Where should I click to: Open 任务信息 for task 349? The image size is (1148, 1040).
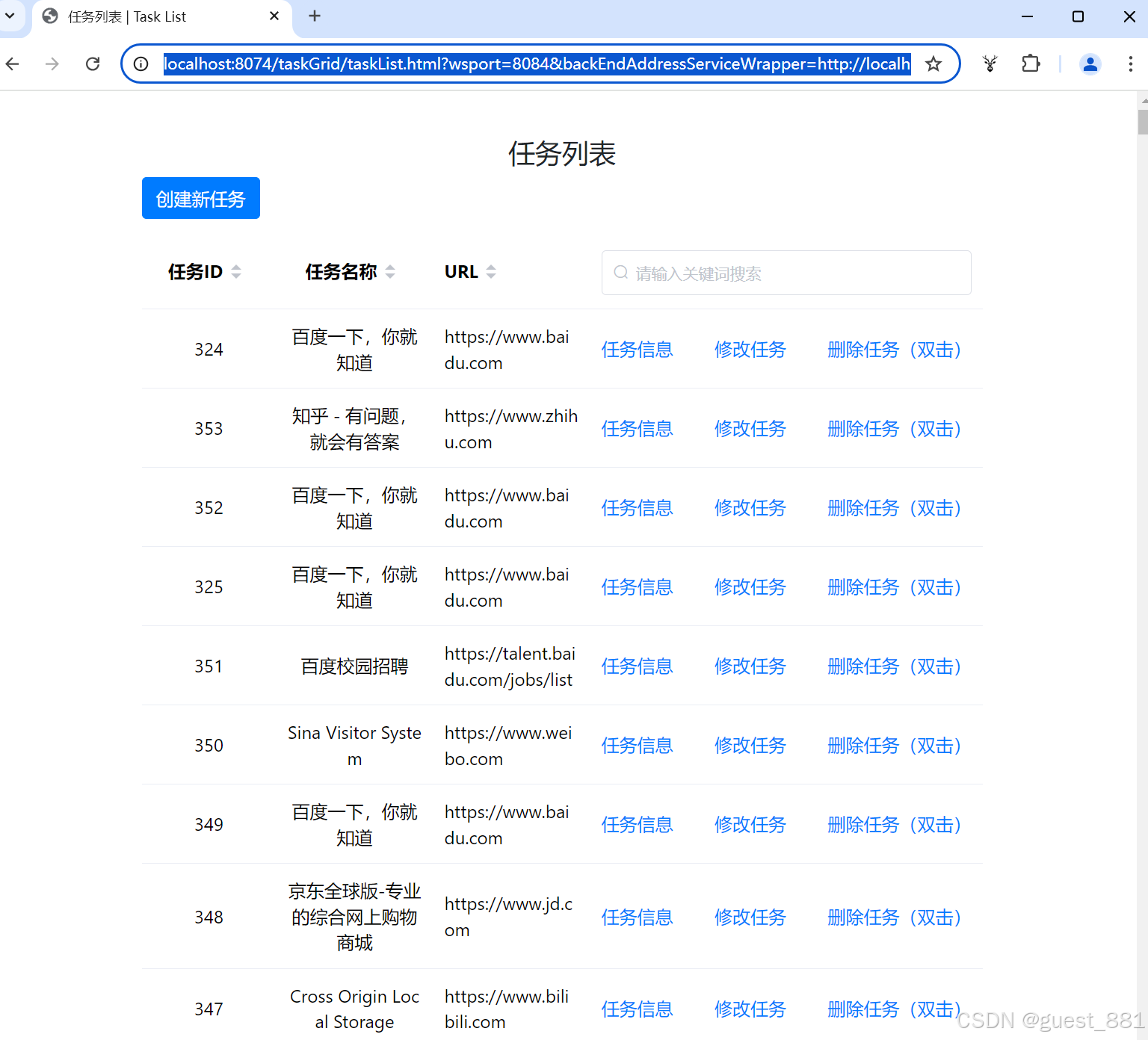point(638,825)
